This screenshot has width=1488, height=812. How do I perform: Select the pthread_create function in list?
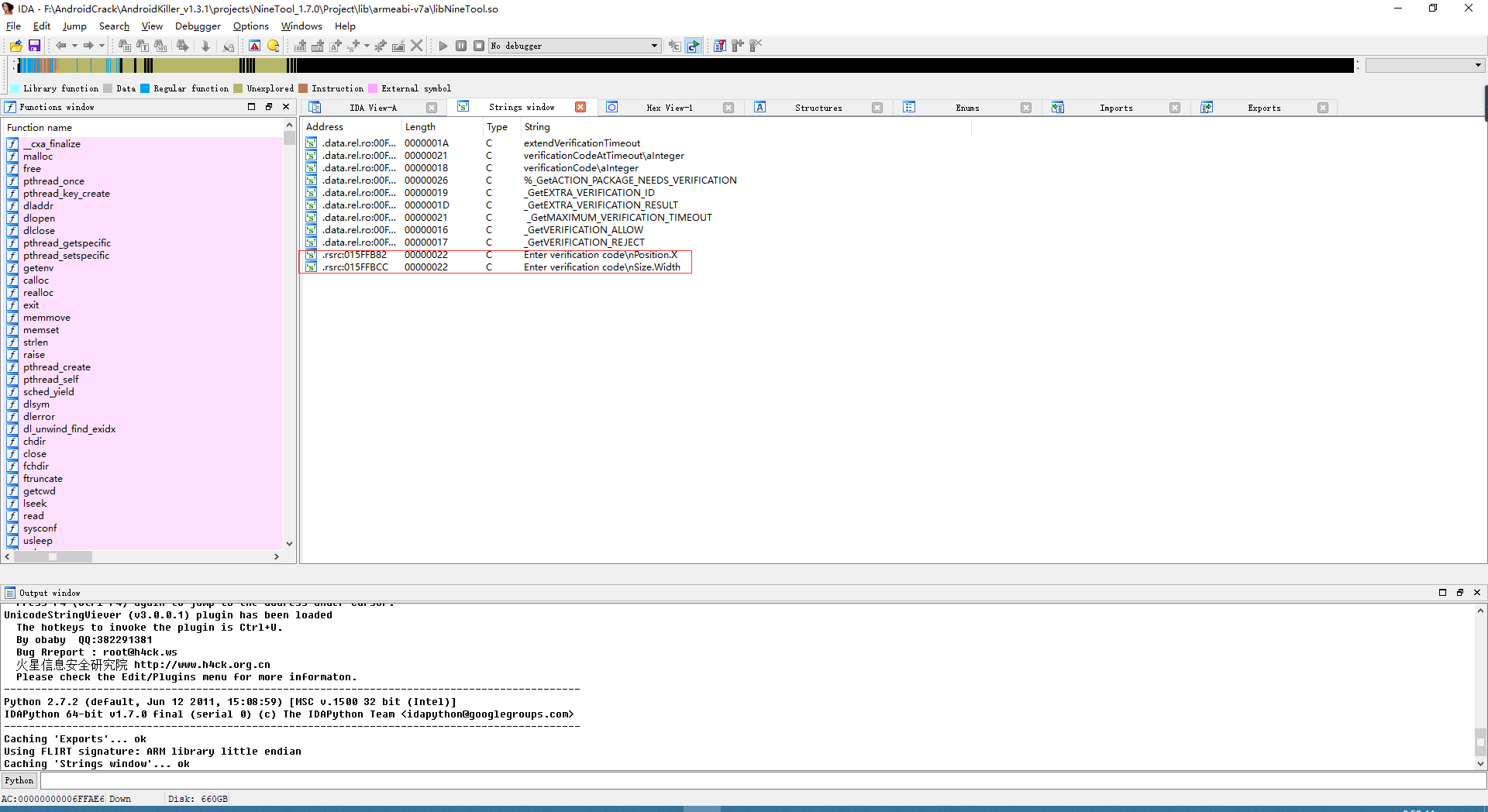point(57,367)
